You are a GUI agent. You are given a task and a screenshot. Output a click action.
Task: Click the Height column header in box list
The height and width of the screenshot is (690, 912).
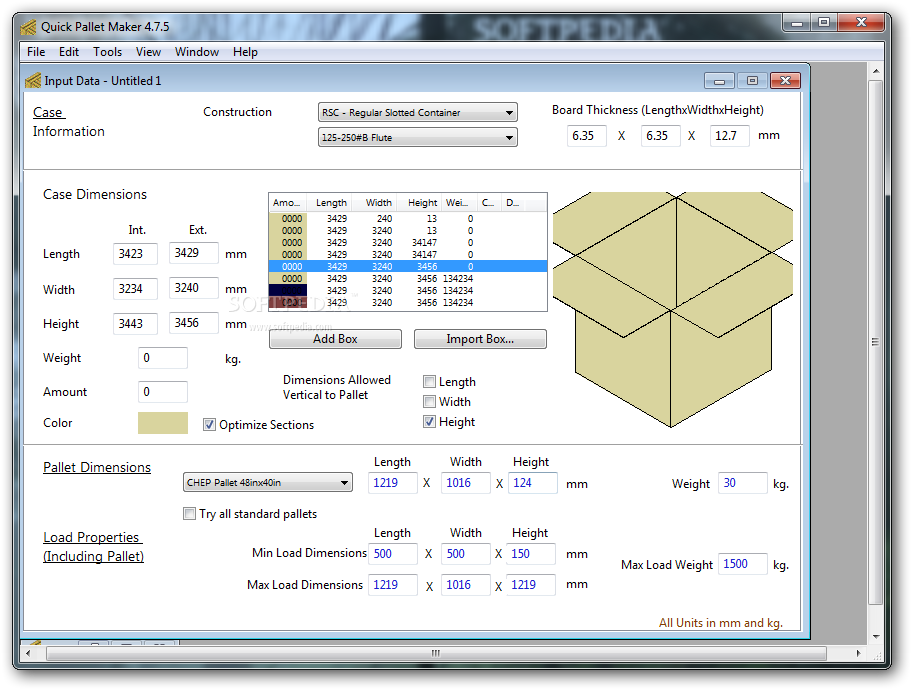[419, 202]
